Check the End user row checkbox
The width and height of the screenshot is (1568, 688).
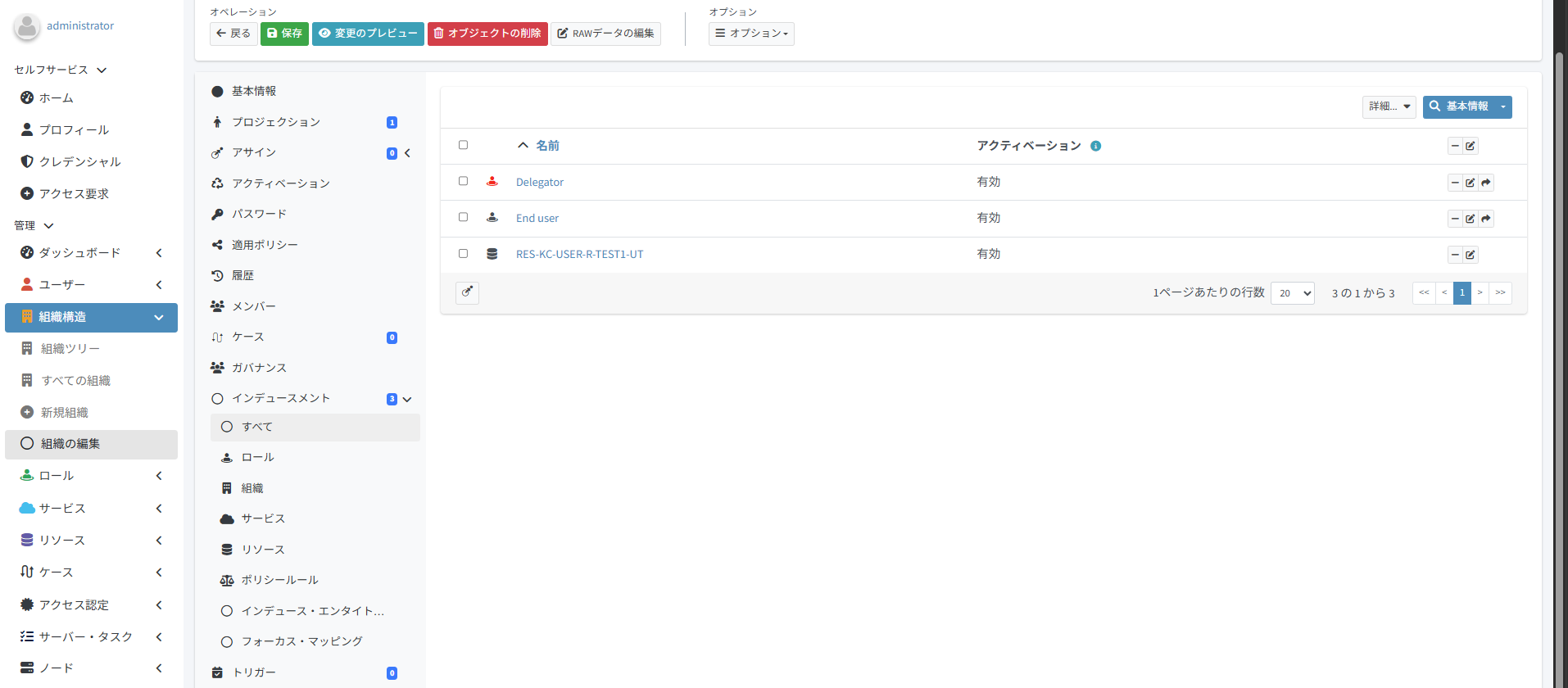tap(463, 217)
